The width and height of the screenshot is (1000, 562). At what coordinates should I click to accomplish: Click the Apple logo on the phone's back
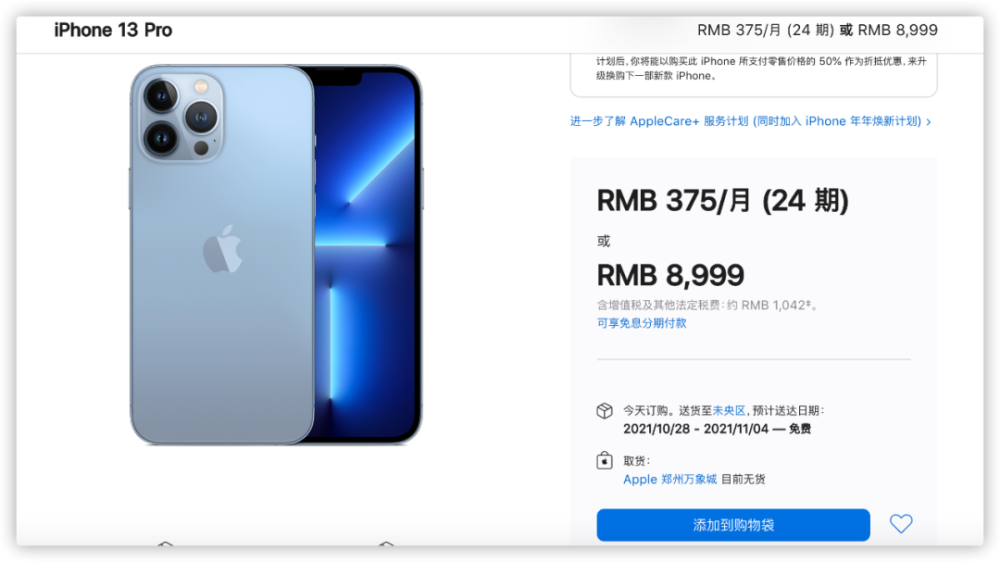click(223, 249)
